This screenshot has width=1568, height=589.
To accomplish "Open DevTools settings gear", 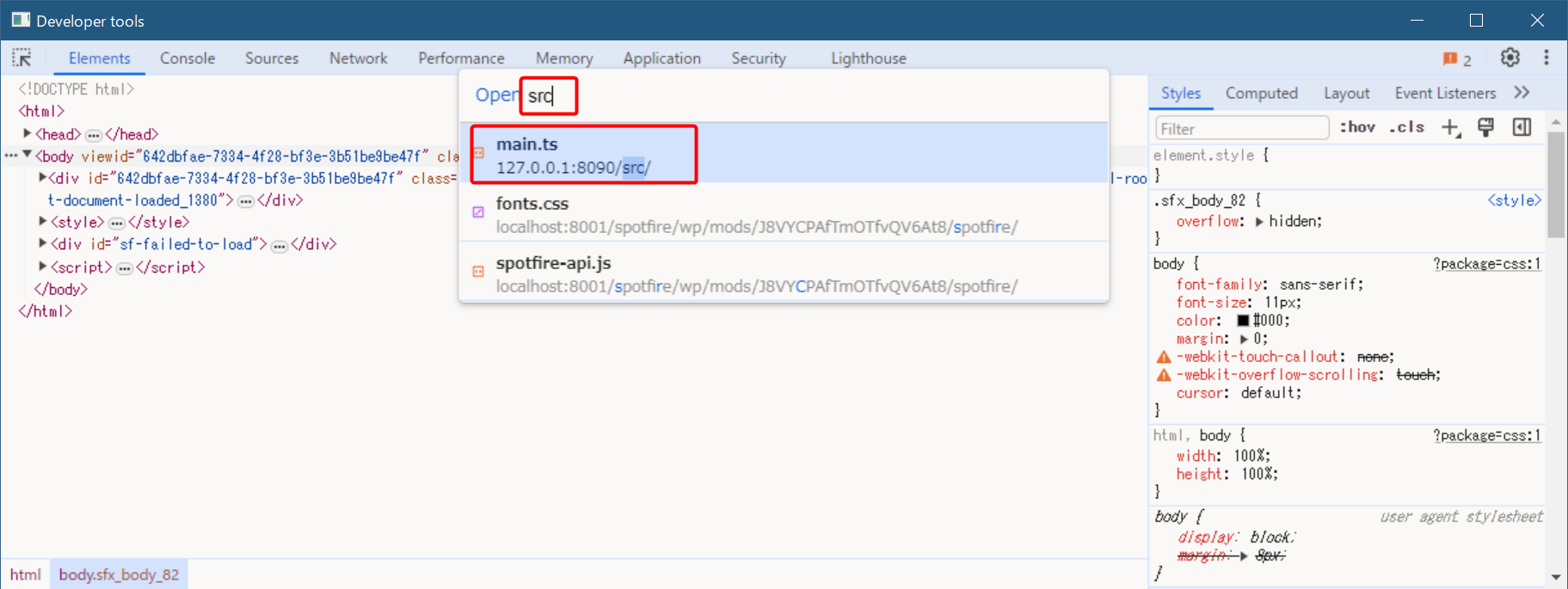I will tap(1510, 58).
